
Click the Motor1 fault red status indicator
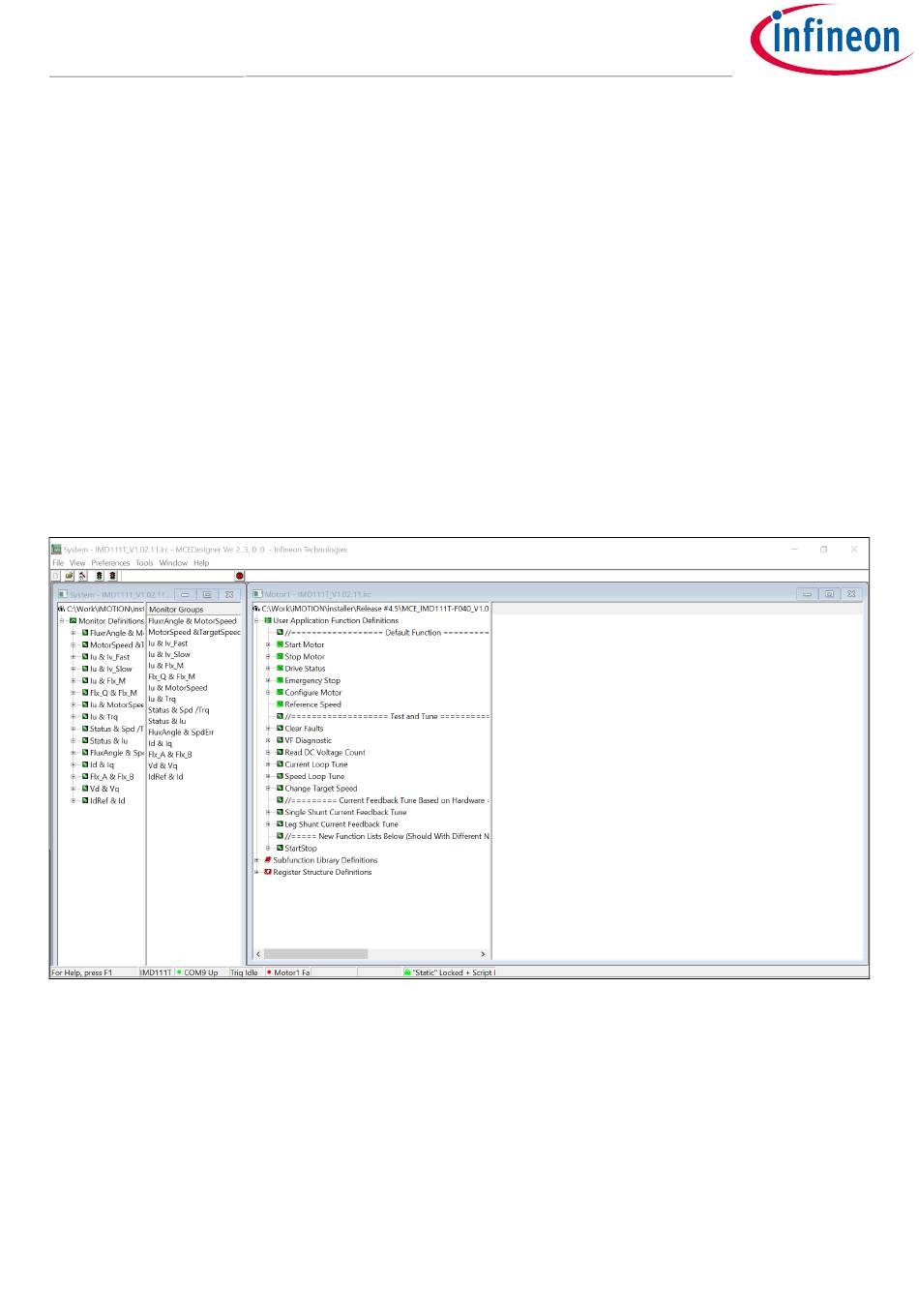pyautogui.click(x=269, y=972)
